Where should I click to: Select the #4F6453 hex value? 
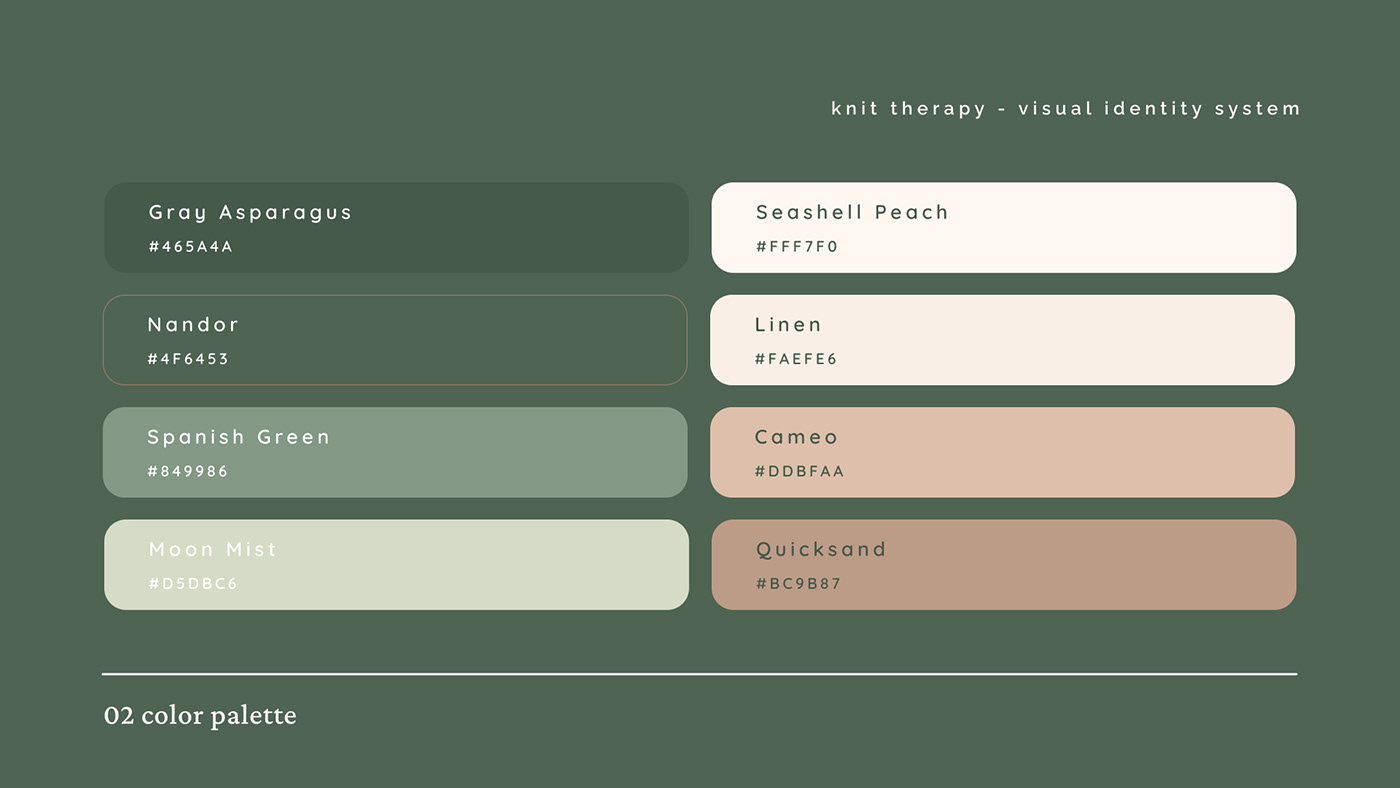pyautogui.click(x=188, y=359)
